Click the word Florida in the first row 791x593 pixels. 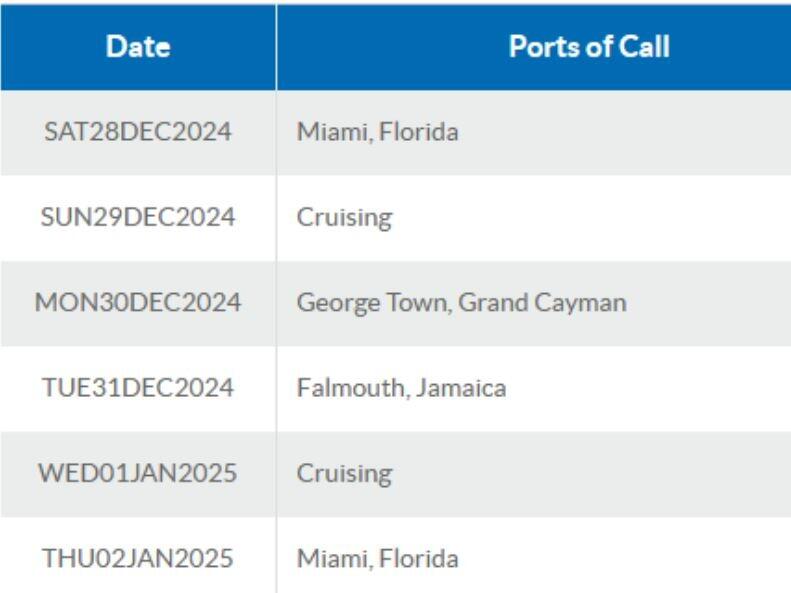pyautogui.click(x=418, y=132)
